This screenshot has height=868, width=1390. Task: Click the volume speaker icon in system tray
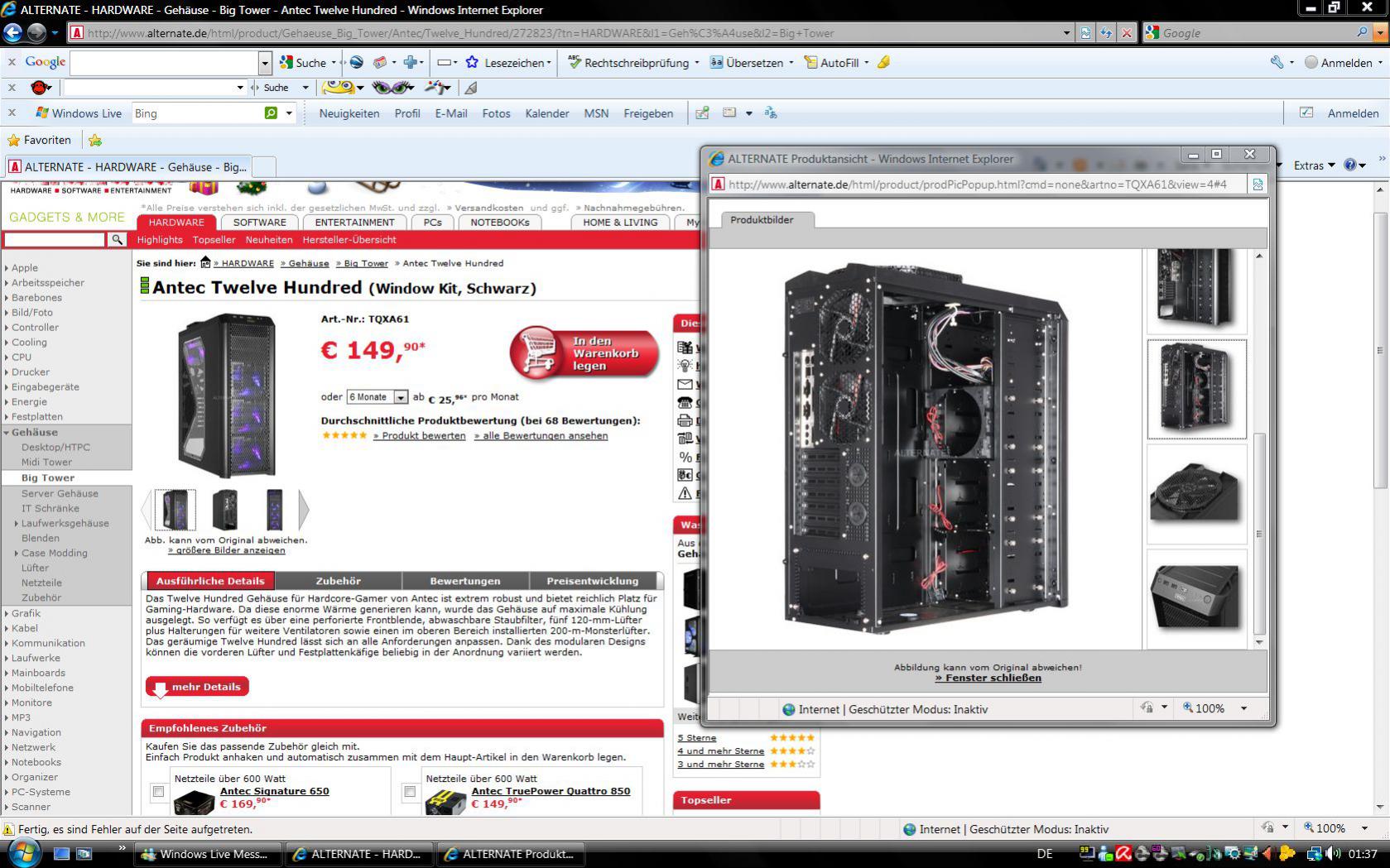(x=1334, y=853)
